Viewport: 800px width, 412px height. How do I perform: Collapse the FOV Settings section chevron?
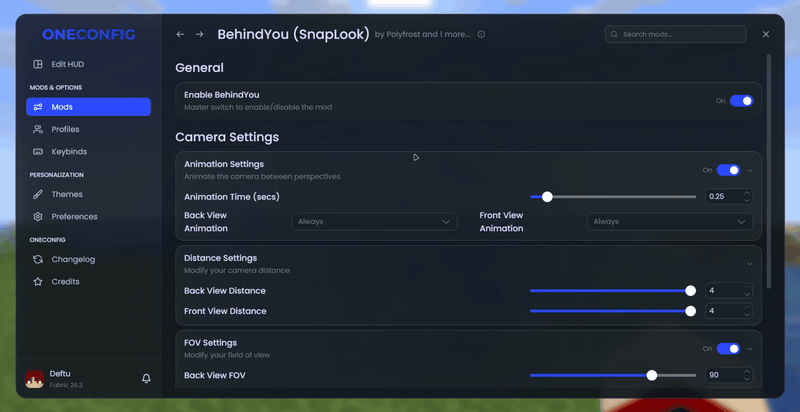tap(749, 349)
